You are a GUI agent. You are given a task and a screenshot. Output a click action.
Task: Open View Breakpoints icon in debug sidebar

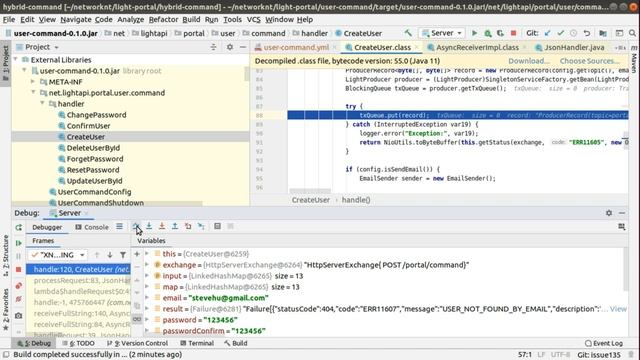(19, 286)
